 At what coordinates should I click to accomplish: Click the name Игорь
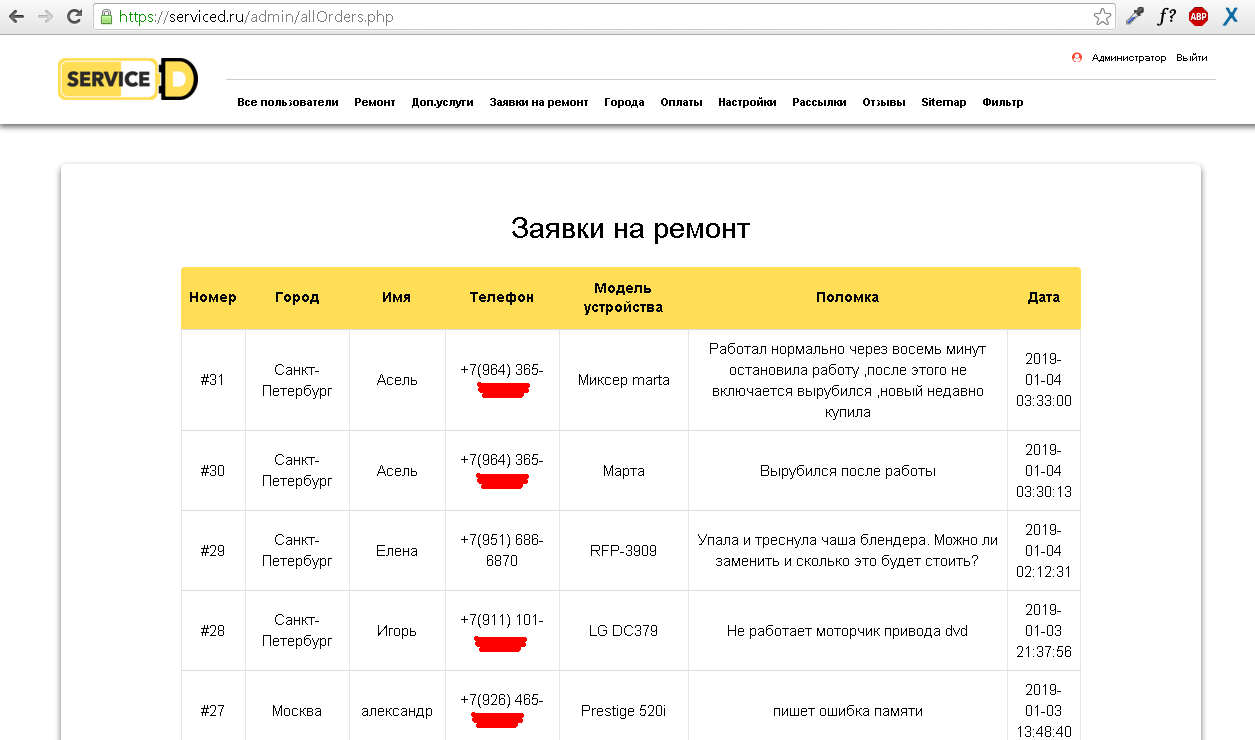point(397,631)
